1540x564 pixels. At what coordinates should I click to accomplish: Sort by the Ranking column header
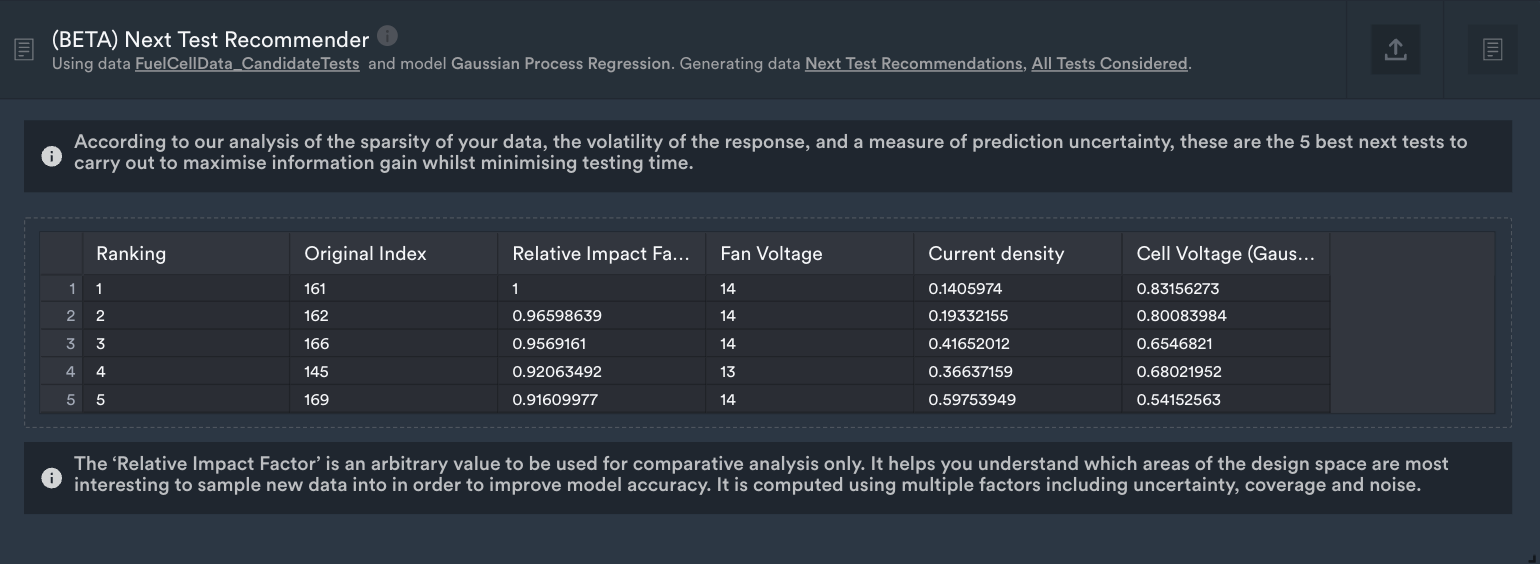point(186,254)
